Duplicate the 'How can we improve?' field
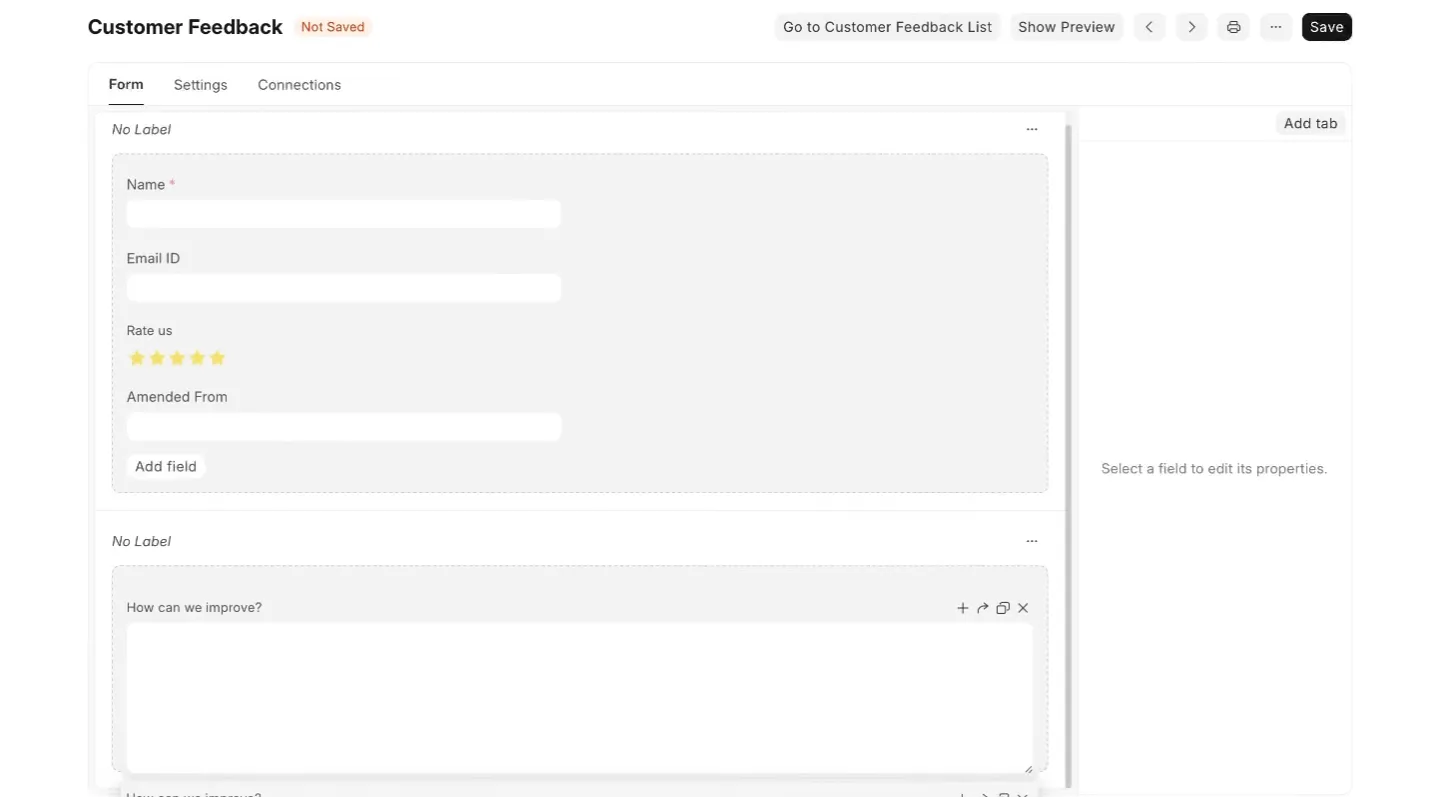The width and height of the screenshot is (1440, 797). tap(1003, 608)
